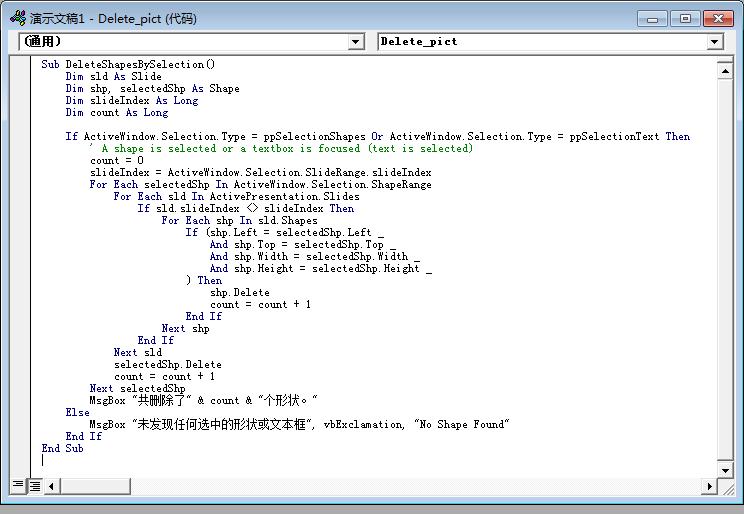Switch to Full Module View icon

(34, 486)
